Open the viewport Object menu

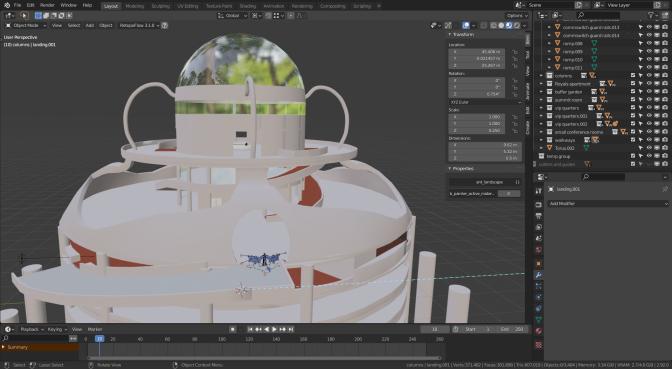[106, 25]
